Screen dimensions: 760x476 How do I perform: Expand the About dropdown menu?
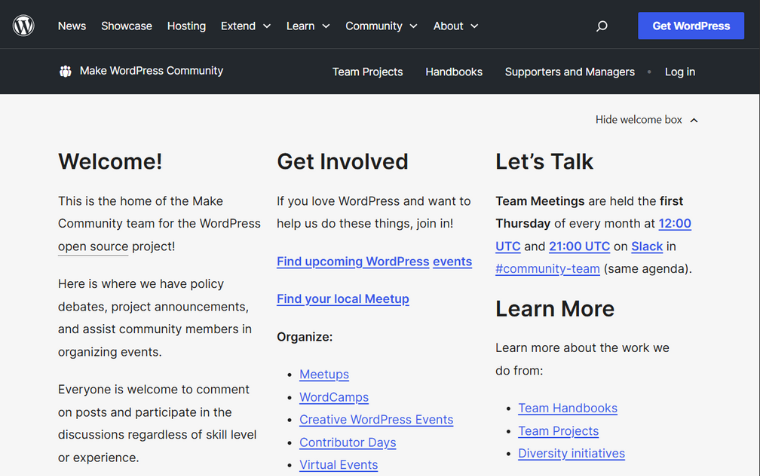[x=456, y=26]
